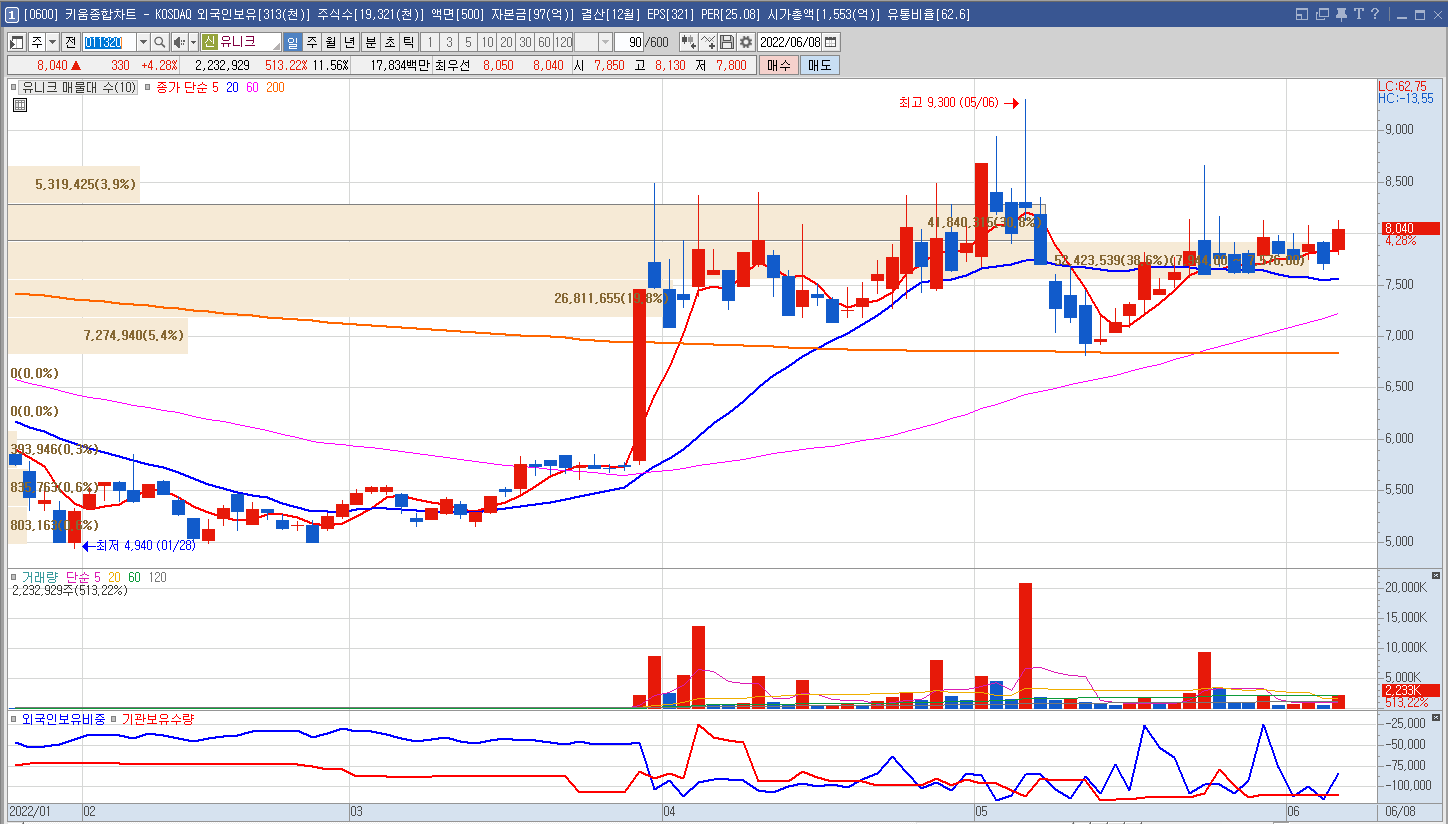
Task: Click the stock search magnifier icon
Action: tap(160, 42)
